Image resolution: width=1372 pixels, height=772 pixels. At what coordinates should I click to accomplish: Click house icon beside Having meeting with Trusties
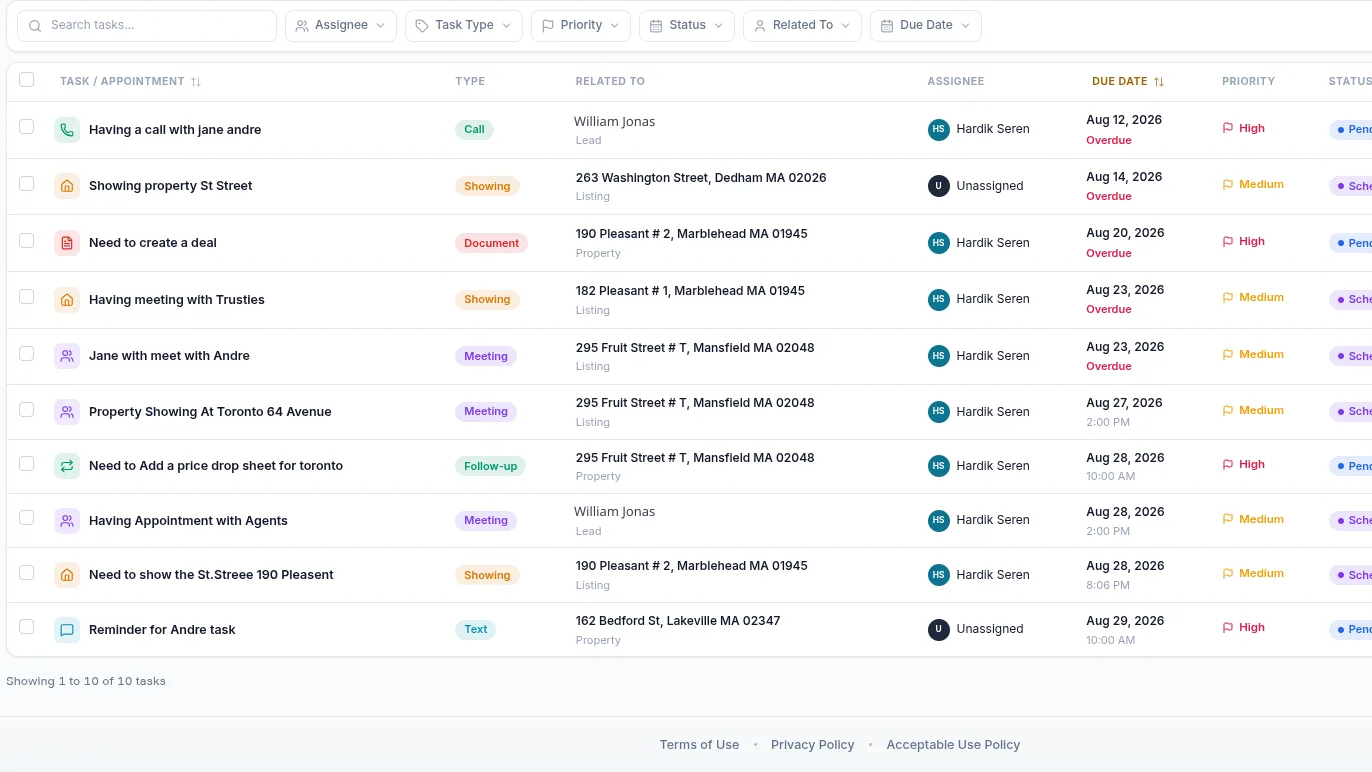[x=67, y=299]
